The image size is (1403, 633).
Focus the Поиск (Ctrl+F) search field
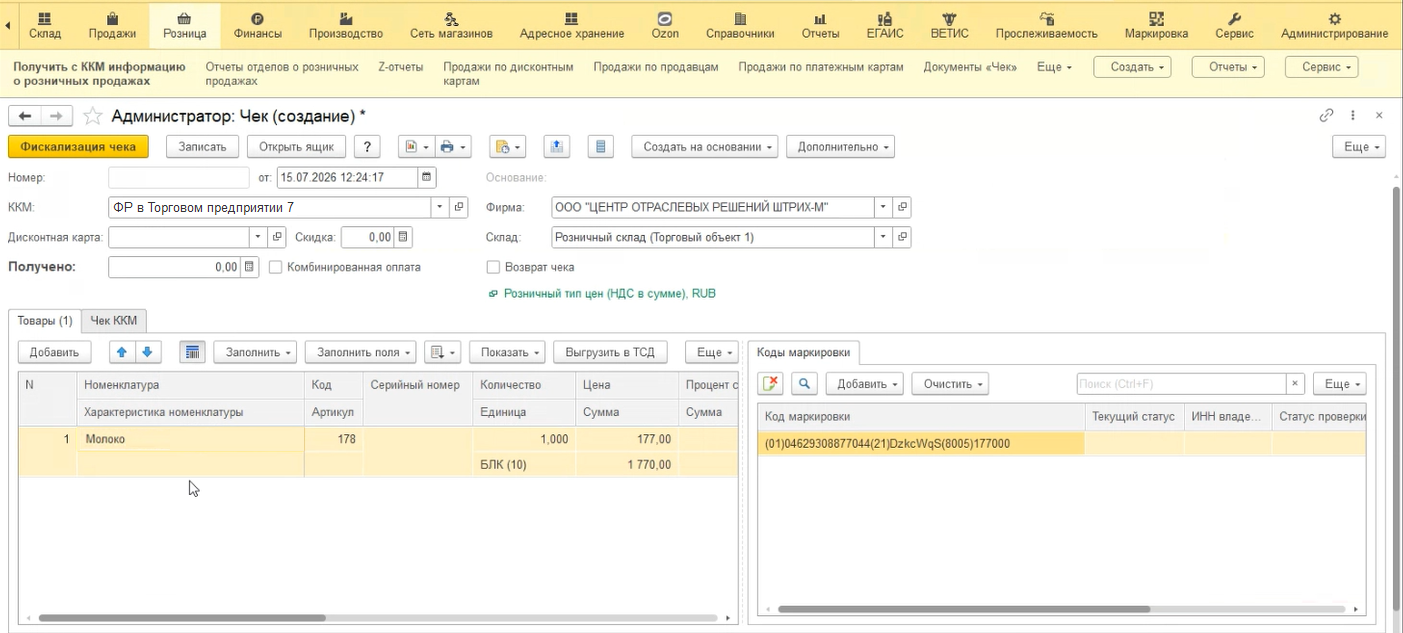coord(1181,384)
